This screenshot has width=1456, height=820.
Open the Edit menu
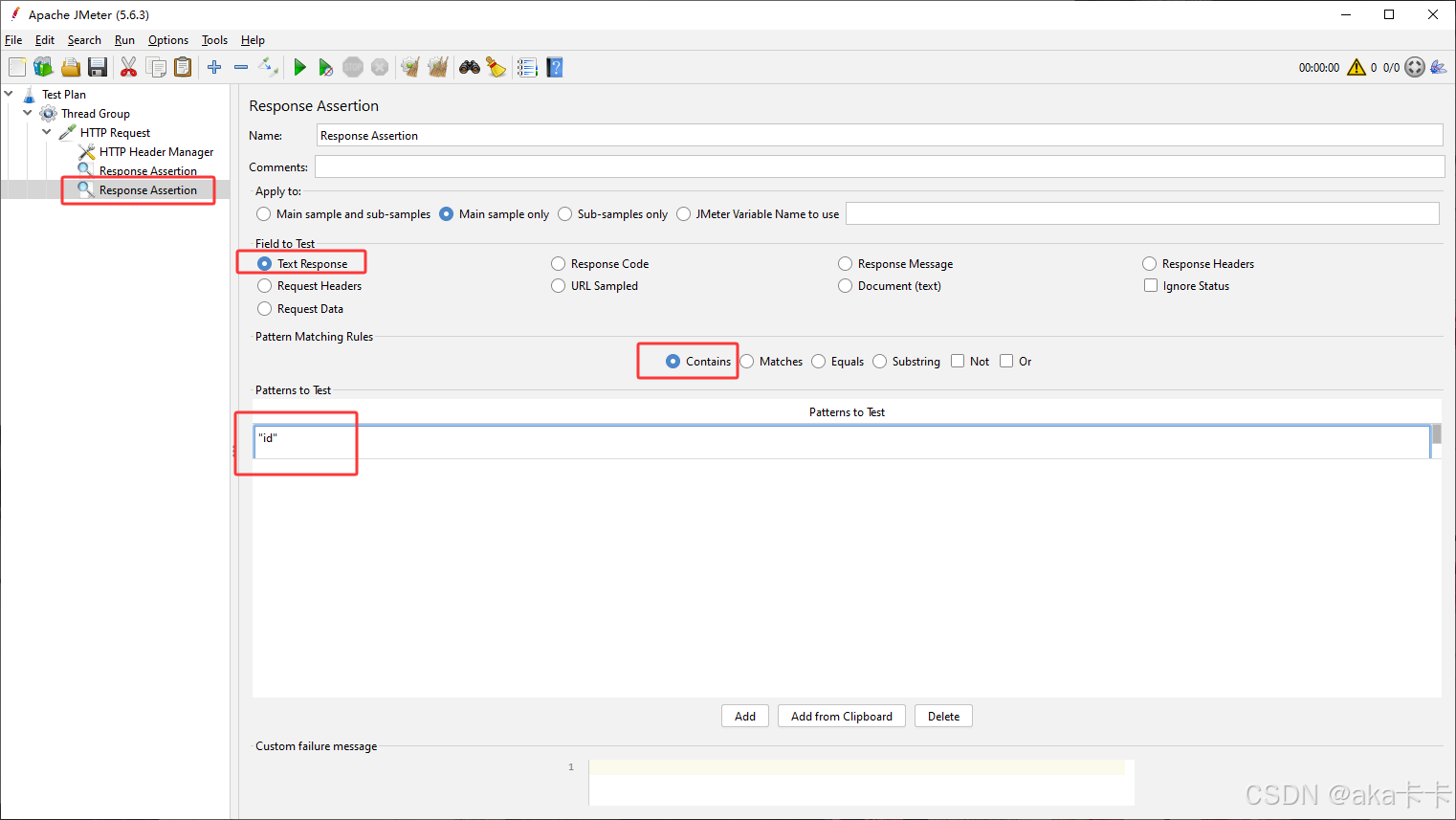pos(45,40)
